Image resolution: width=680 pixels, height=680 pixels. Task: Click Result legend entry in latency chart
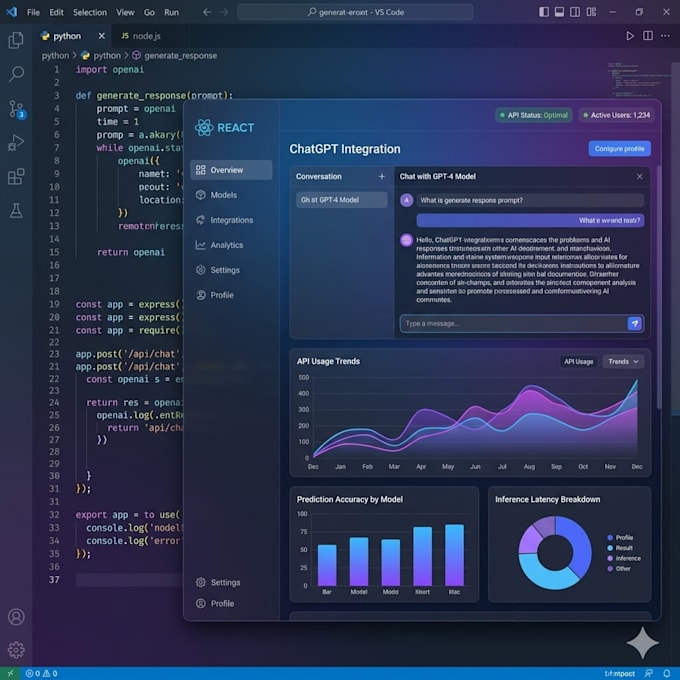620,548
